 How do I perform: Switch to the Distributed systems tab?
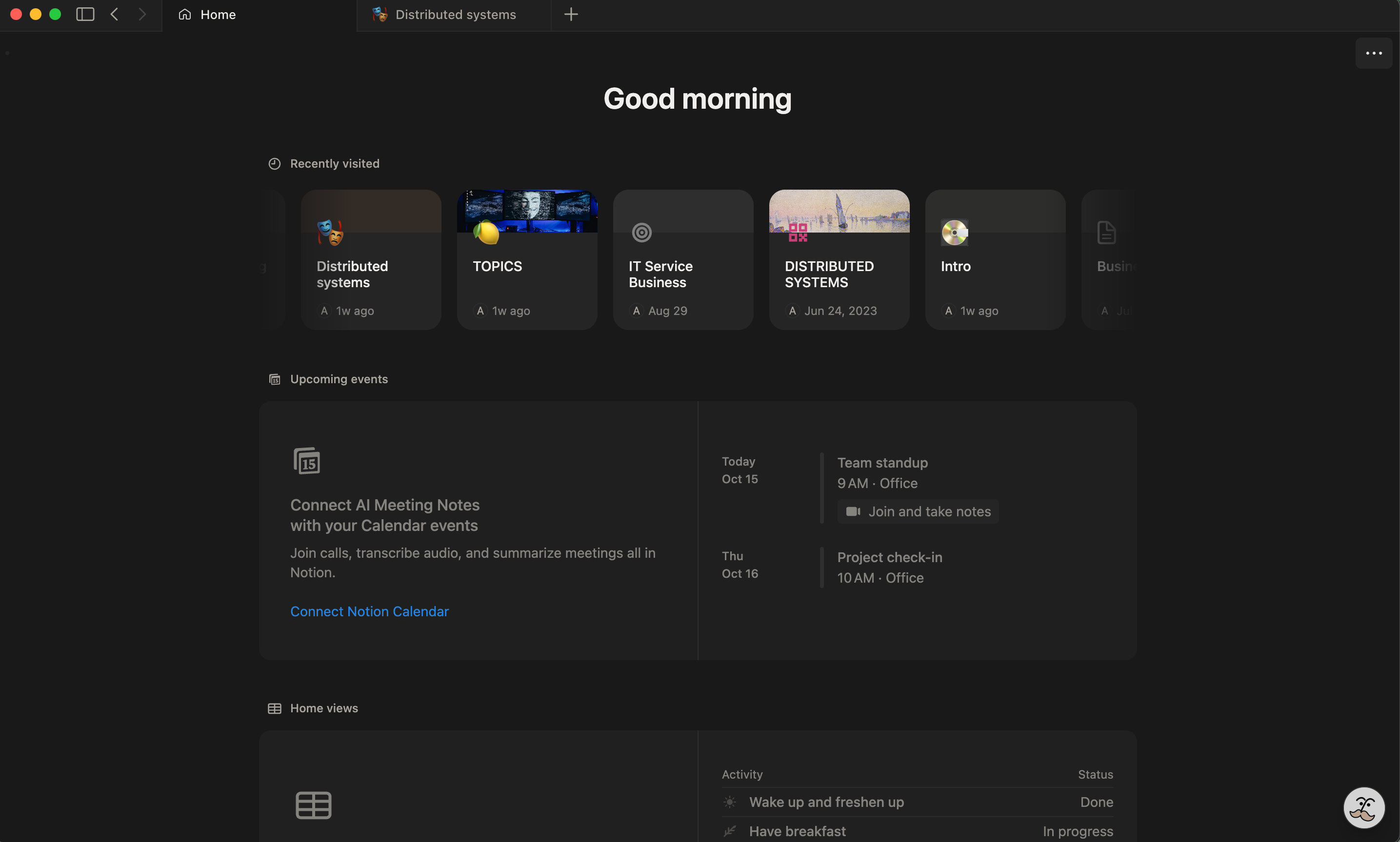coord(454,15)
